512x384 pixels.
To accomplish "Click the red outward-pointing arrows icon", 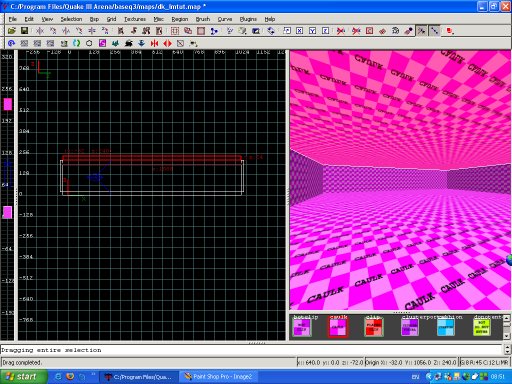I will click(167, 43).
